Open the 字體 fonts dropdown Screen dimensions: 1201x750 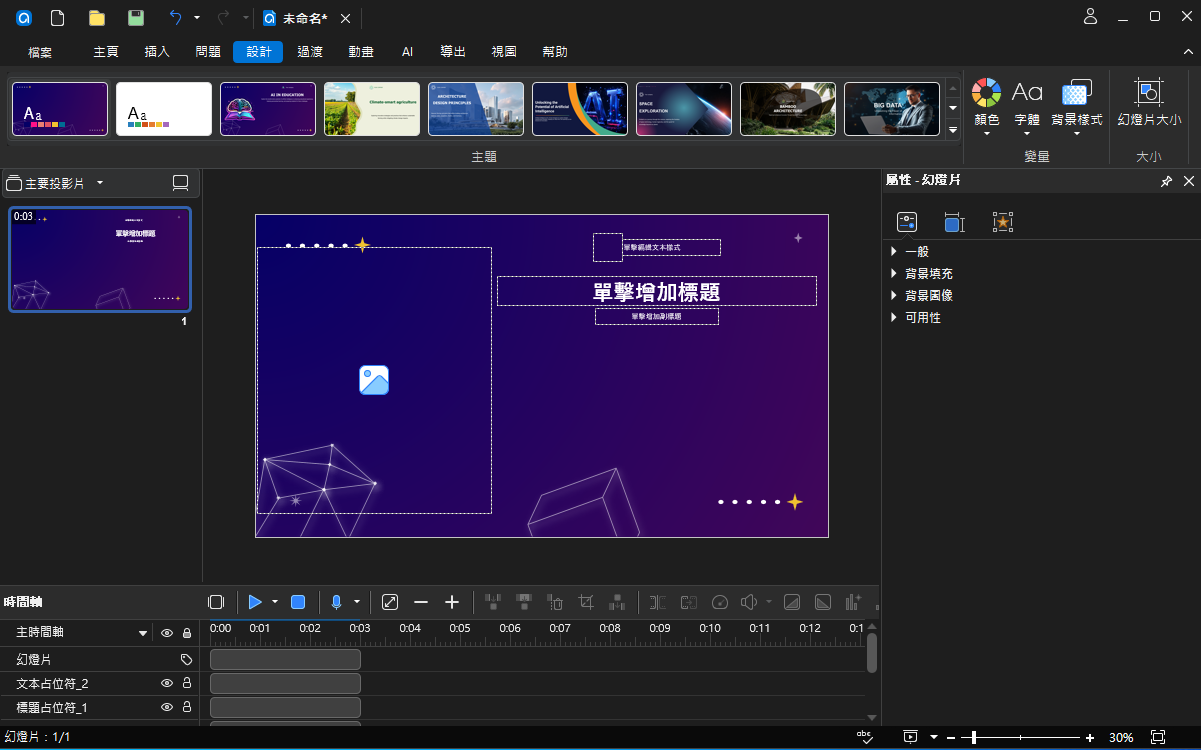tap(1027, 108)
